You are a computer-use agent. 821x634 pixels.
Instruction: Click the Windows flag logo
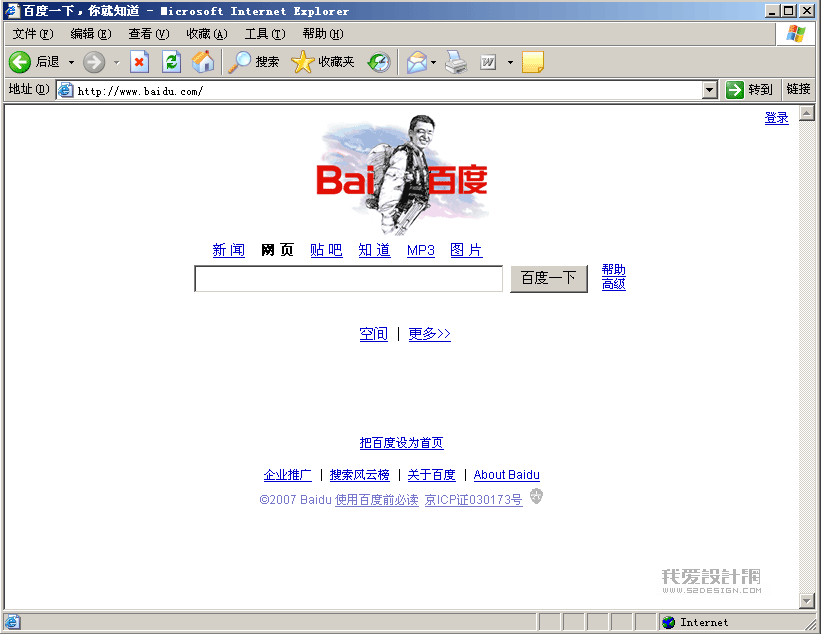[796, 34]
